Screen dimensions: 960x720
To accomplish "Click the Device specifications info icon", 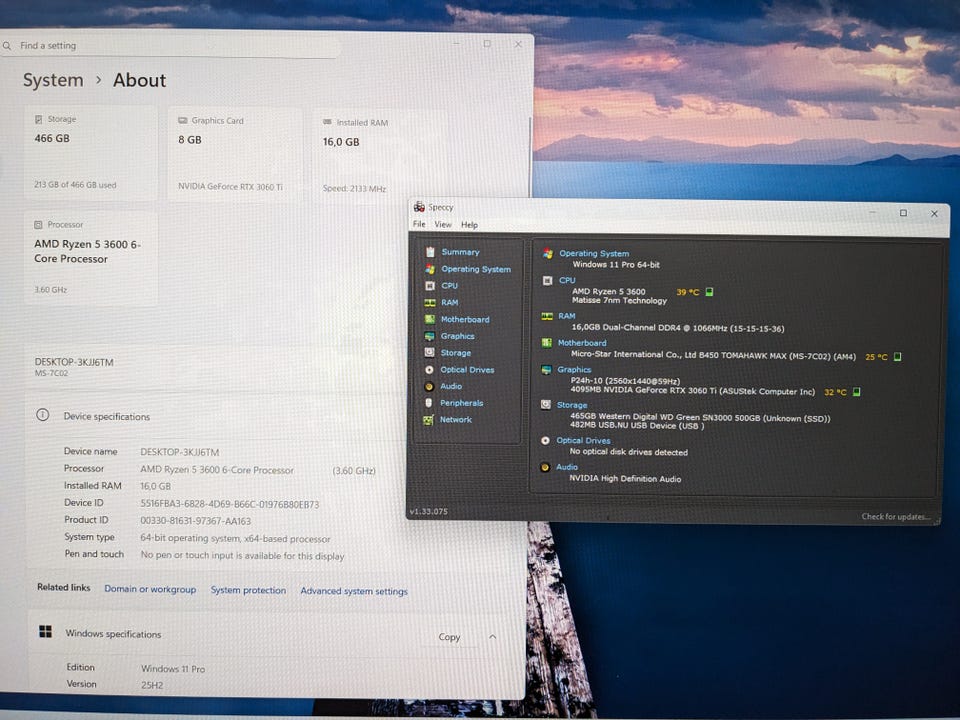I will point(43,415).
